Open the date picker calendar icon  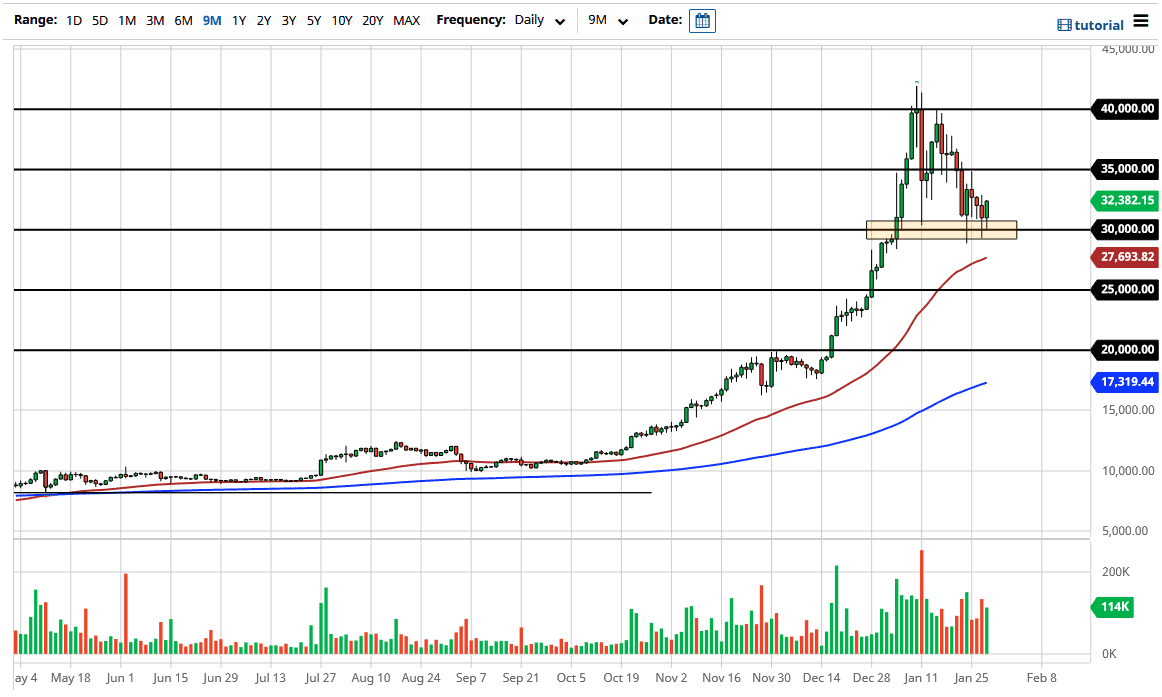(x=702, y=20)
